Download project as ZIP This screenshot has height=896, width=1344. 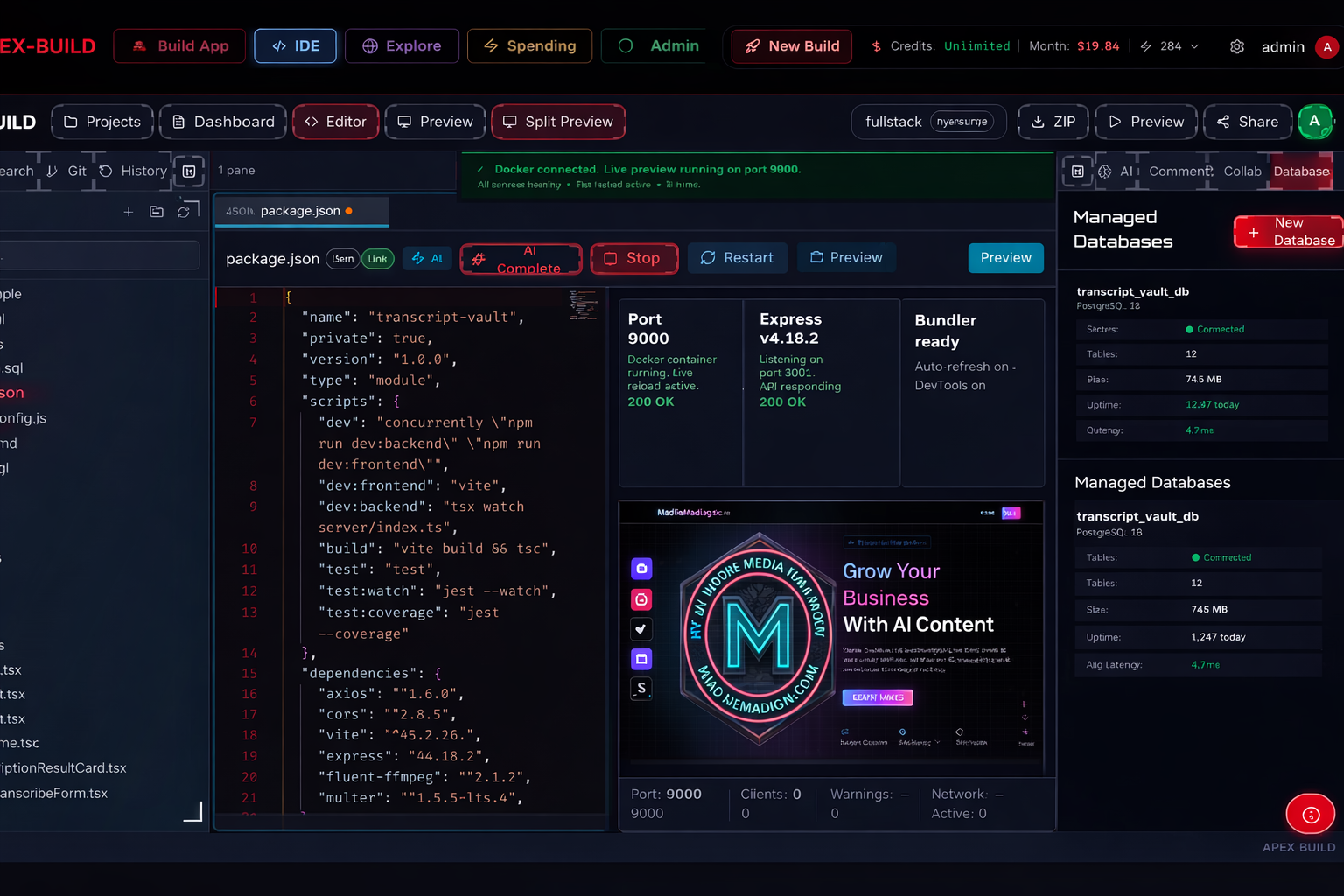pos(1053,122)
